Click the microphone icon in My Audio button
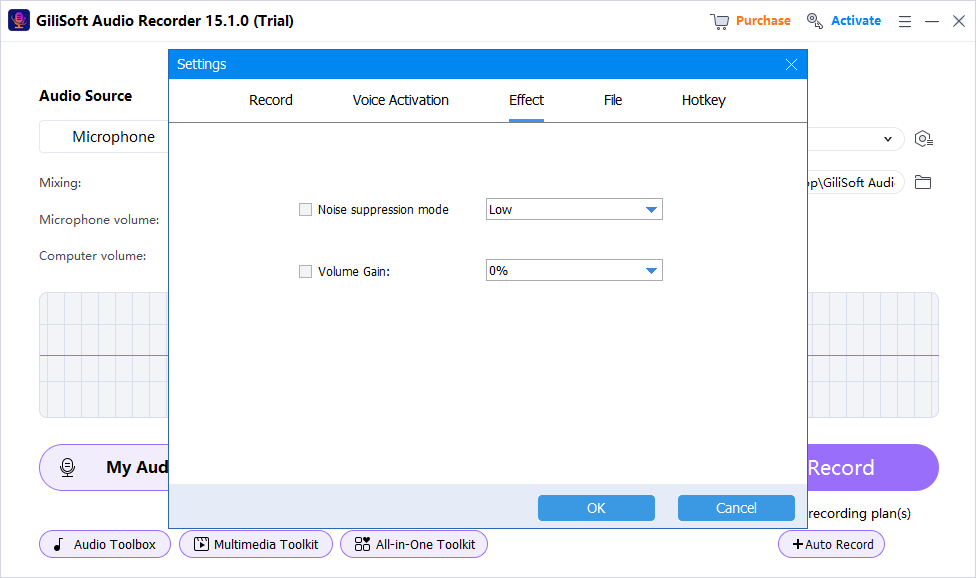 (68, 467)
